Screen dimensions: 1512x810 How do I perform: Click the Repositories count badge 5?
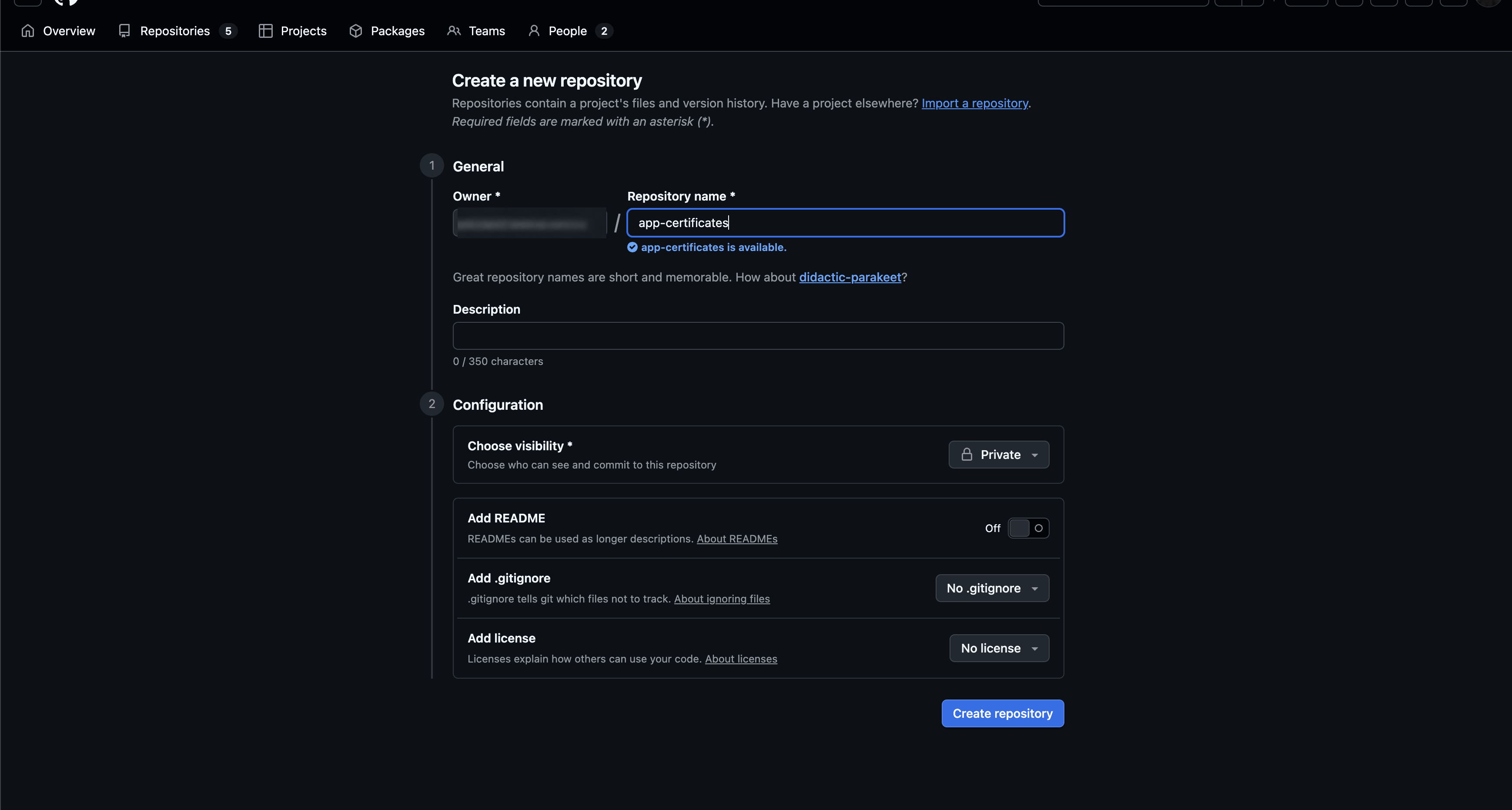tap(228, 31)
